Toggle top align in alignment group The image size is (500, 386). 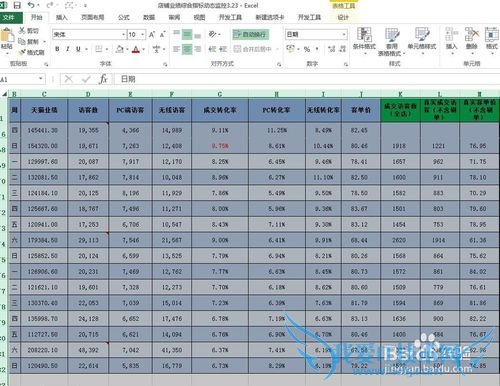(177, 34)
